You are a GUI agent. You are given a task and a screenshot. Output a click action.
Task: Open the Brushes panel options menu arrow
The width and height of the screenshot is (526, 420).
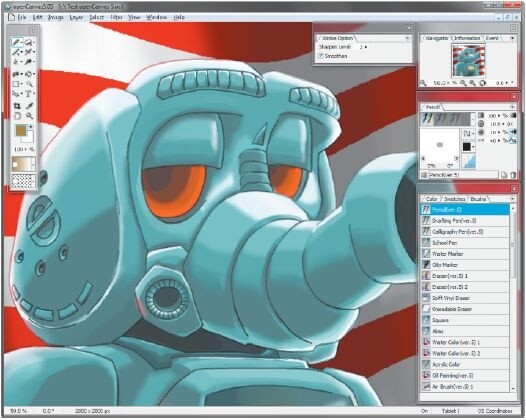coord(512,199)
